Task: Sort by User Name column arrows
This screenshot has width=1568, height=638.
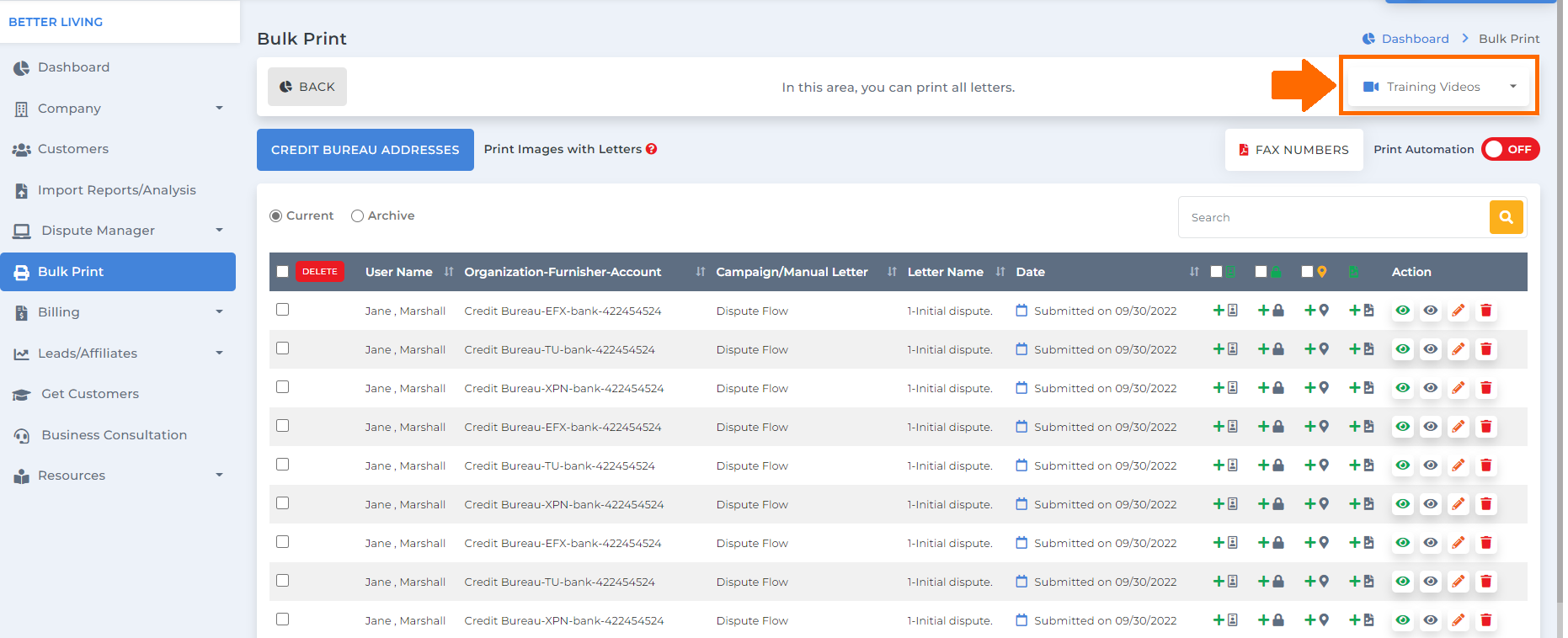Action: (x=449, y=272)
